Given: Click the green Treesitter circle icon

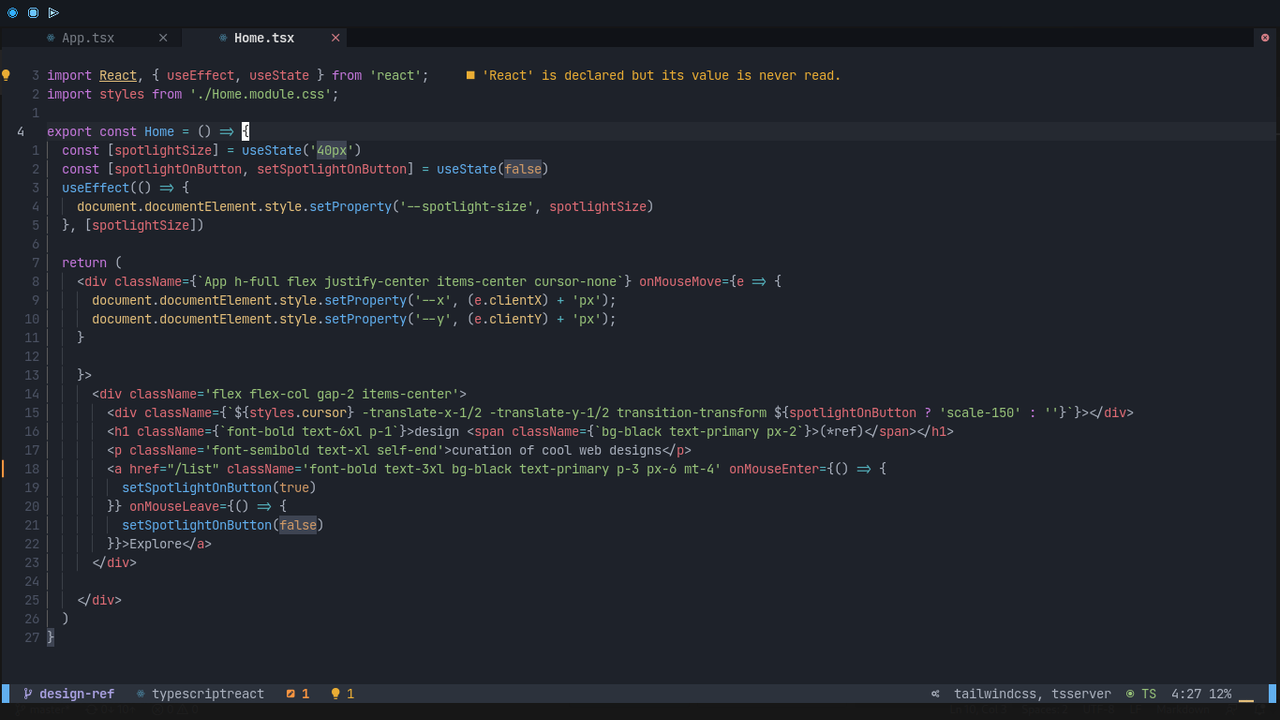Looking at the screenshot, I should pyautogui.click(x=1130, y=693).
